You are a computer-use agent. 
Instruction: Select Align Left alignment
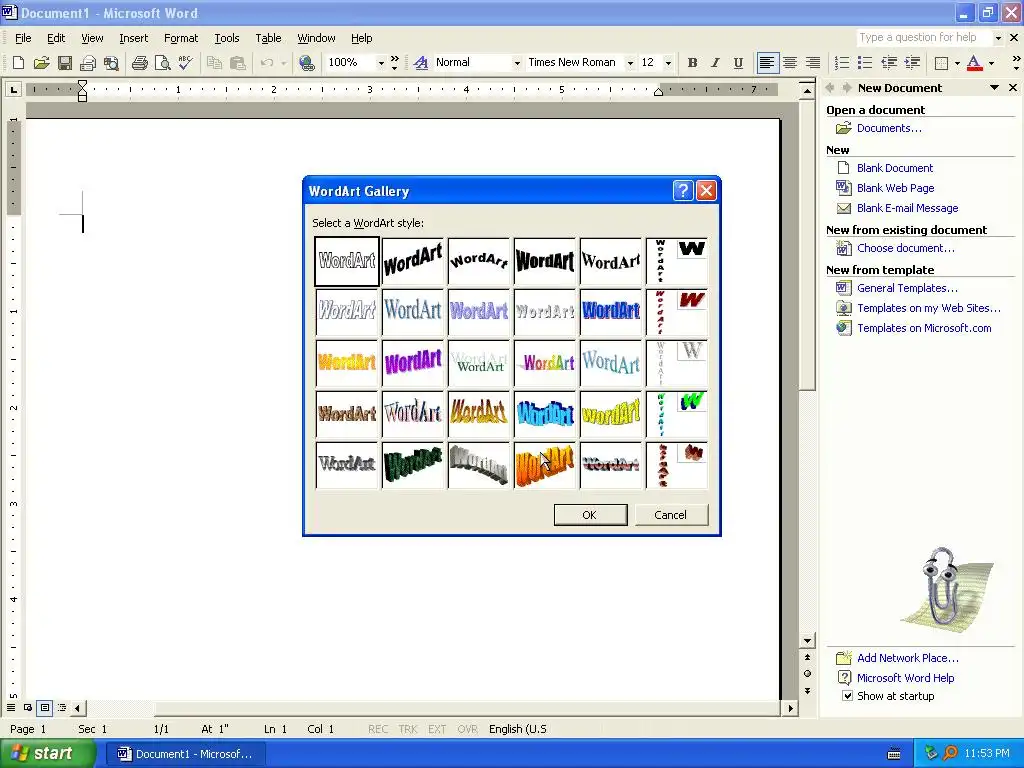tap(767, 63)
